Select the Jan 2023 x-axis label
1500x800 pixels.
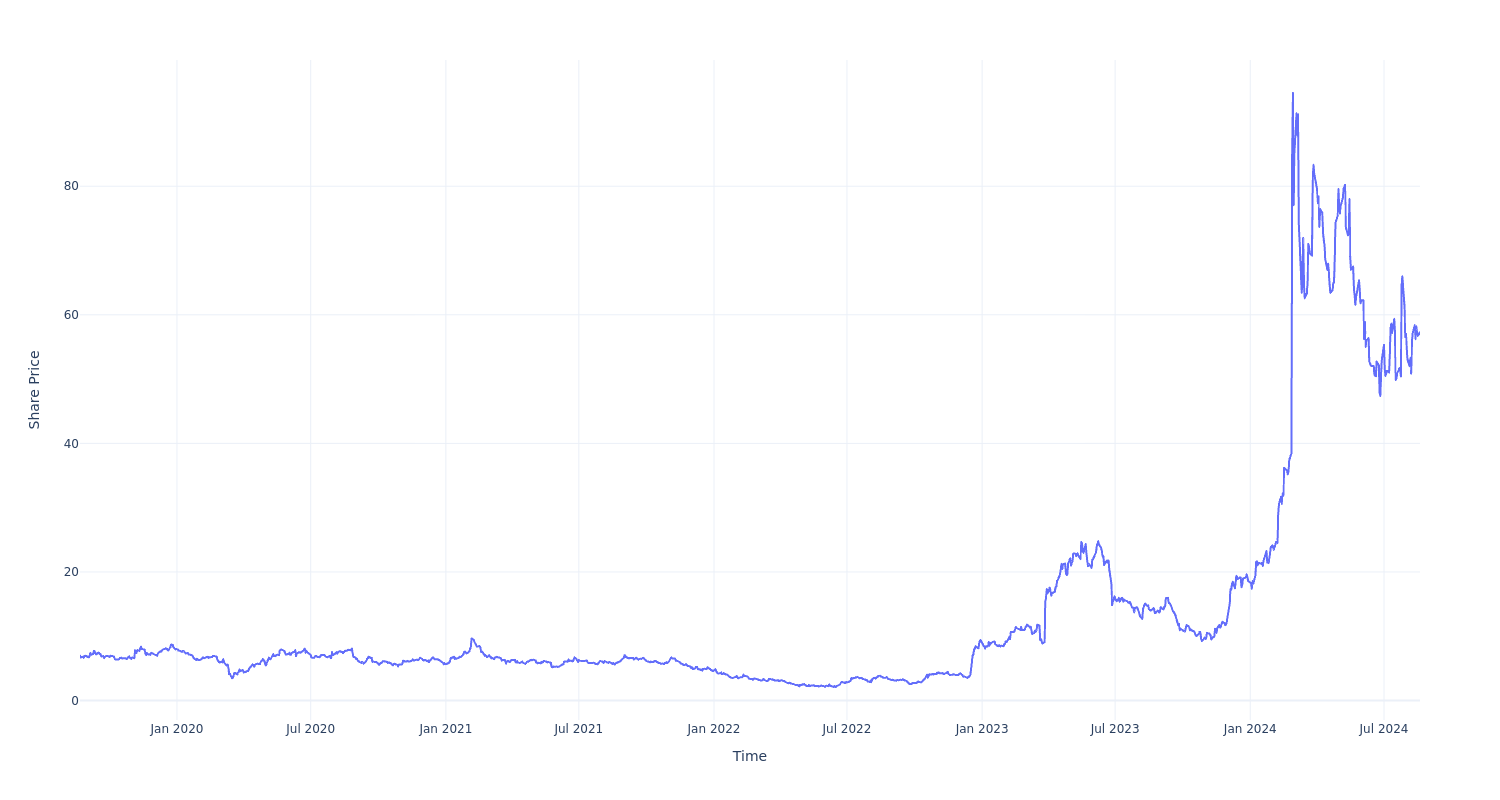pos(981,729)
